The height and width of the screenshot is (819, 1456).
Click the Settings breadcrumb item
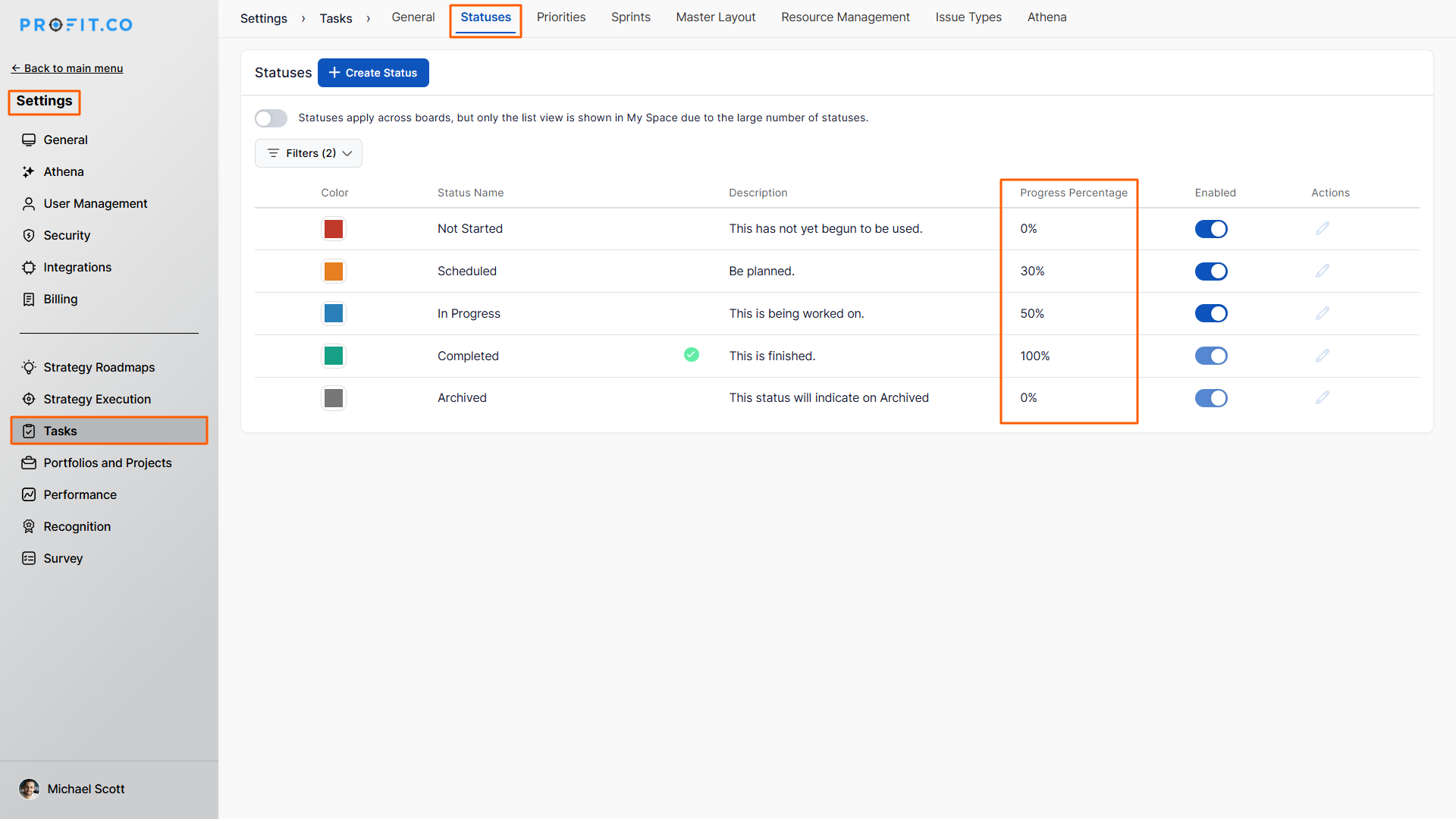coord(263,18)
